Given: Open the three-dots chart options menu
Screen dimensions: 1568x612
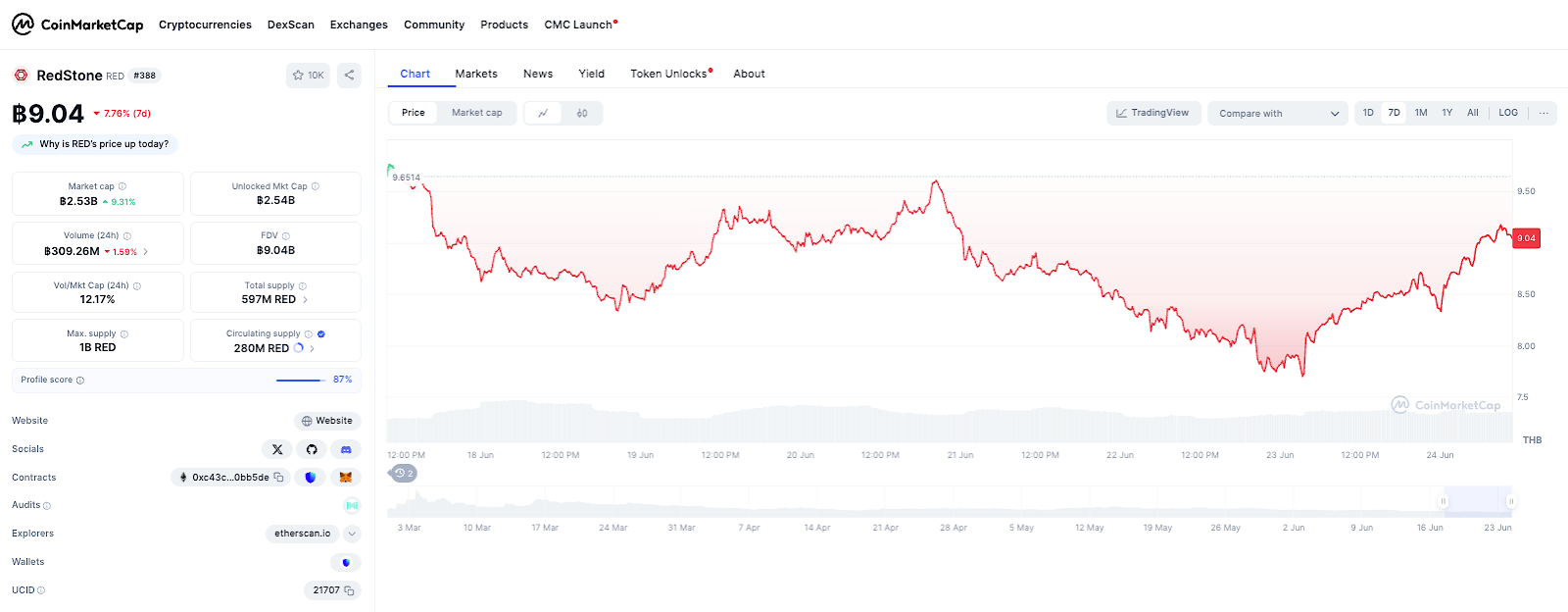Looking at the screenshot, I should [x=1543, y=113].
